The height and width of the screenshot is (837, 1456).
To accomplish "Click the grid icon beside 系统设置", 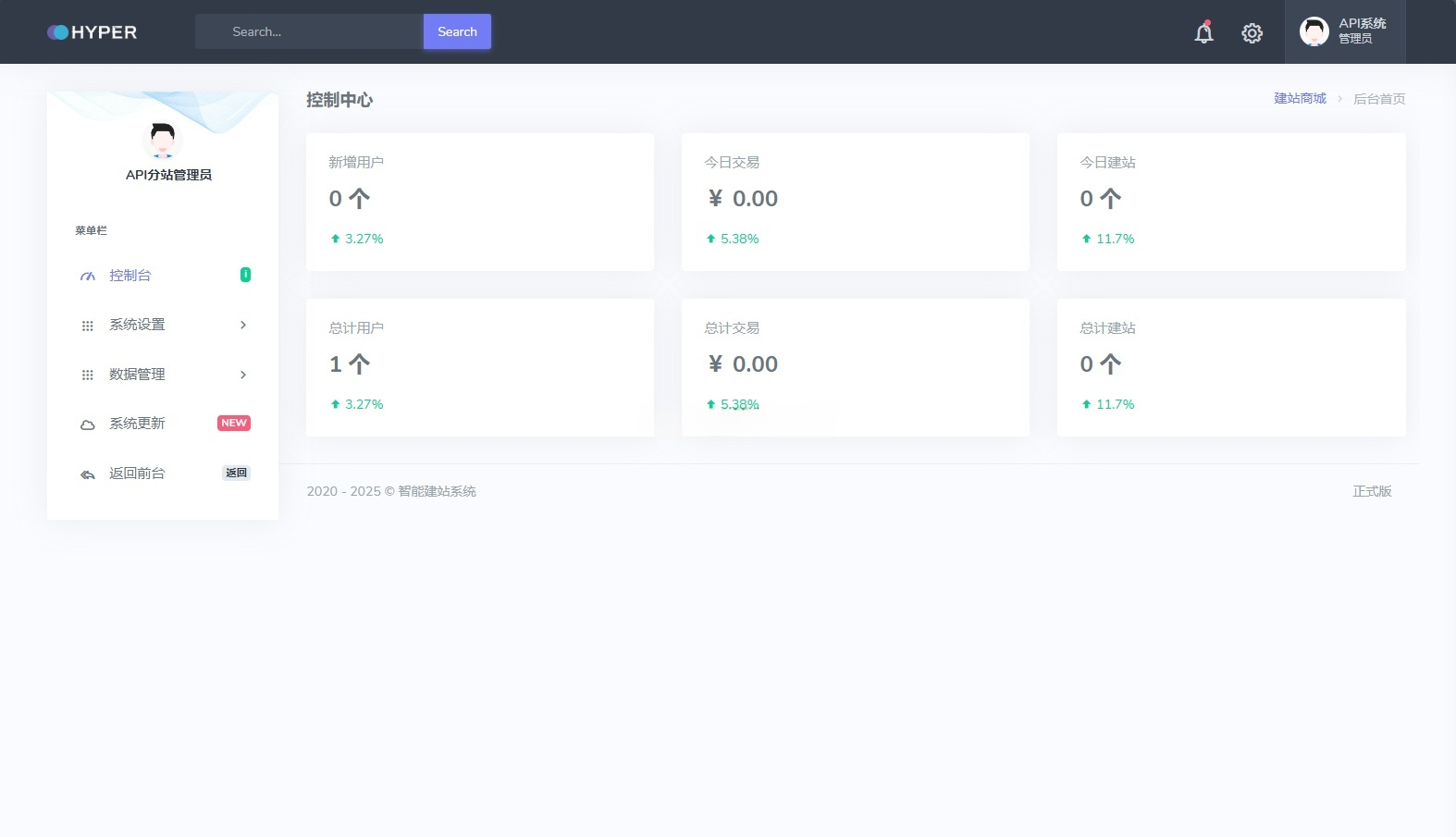I will pyautogui.click(x=88, y=326).
